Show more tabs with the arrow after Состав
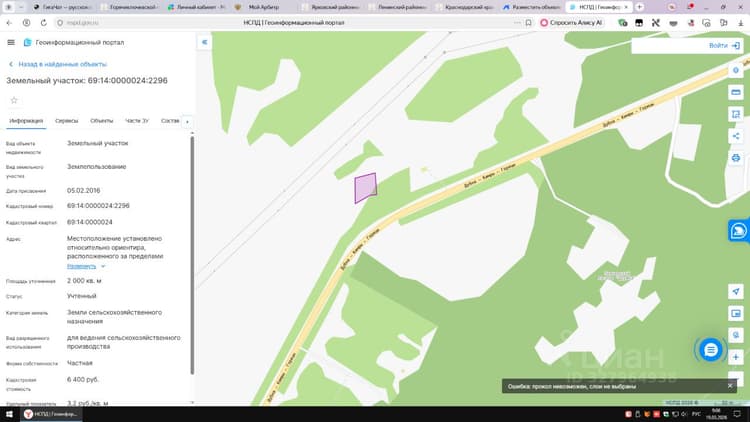This screenshot has width=750, height=422. pos(187,122)
